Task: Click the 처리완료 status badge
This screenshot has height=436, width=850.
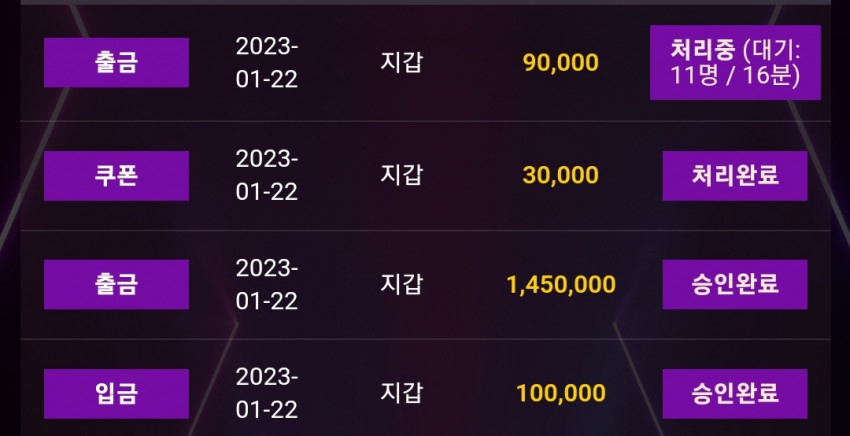Action: coord(735,176)
